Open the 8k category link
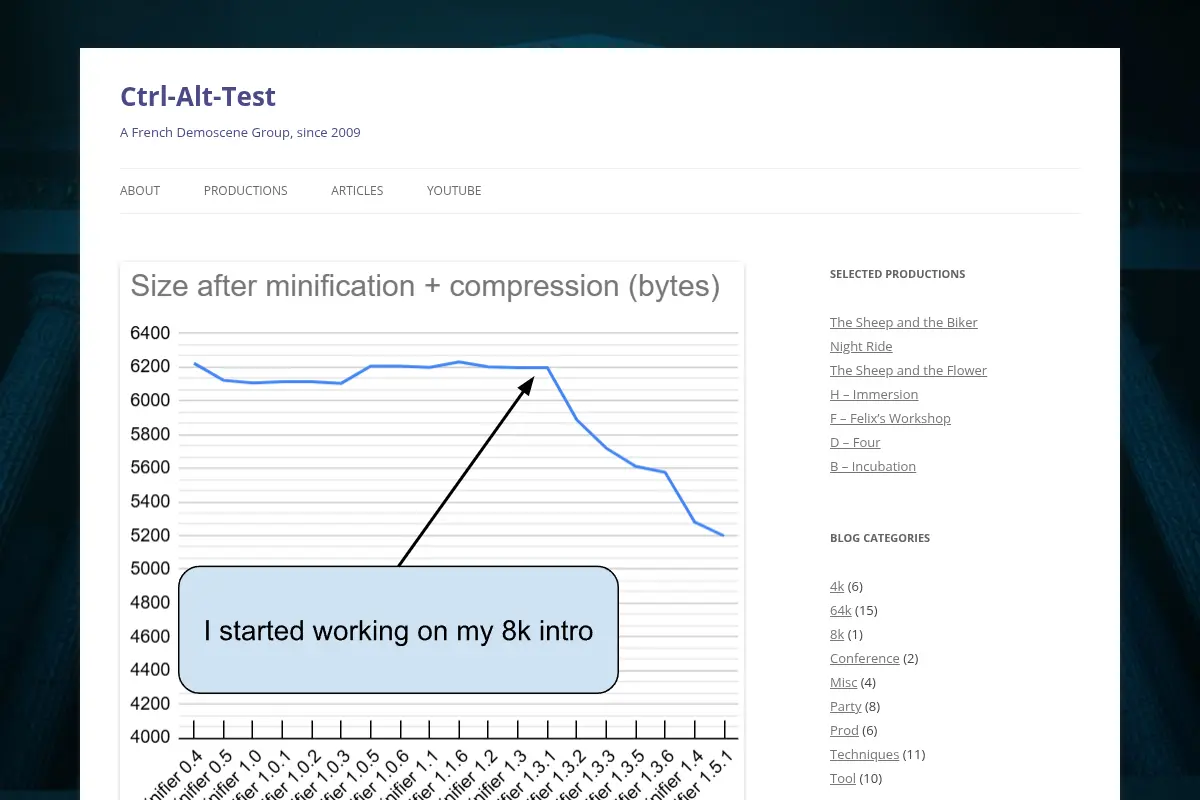This screenshot has width=1200, height=800. [837, 634]
